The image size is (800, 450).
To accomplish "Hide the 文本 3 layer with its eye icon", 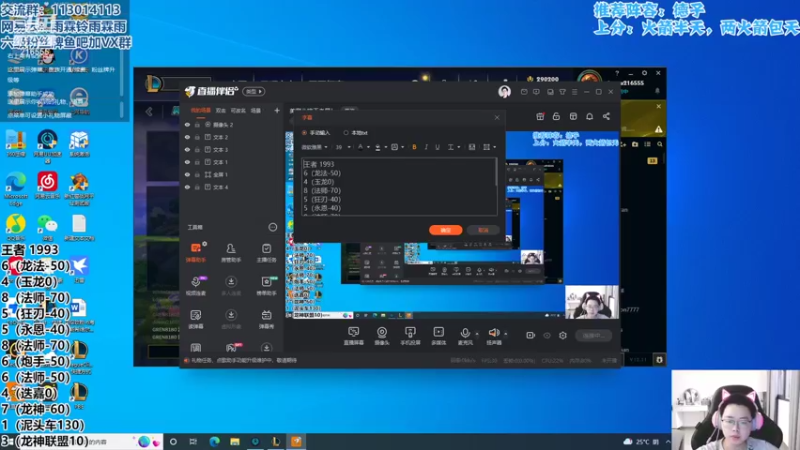I will (187, 149).
